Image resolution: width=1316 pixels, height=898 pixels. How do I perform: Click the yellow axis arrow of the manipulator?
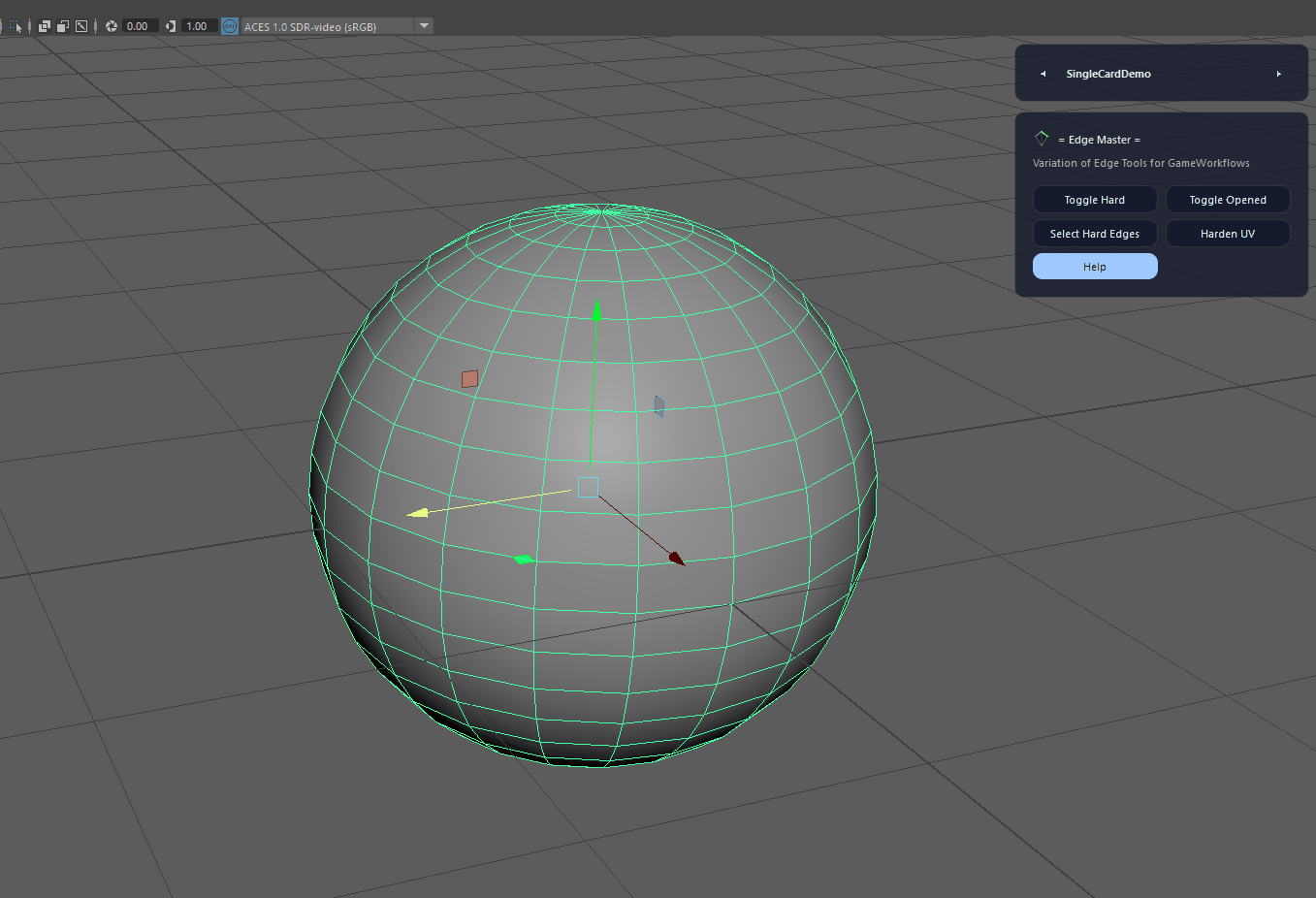coord(417,513)
